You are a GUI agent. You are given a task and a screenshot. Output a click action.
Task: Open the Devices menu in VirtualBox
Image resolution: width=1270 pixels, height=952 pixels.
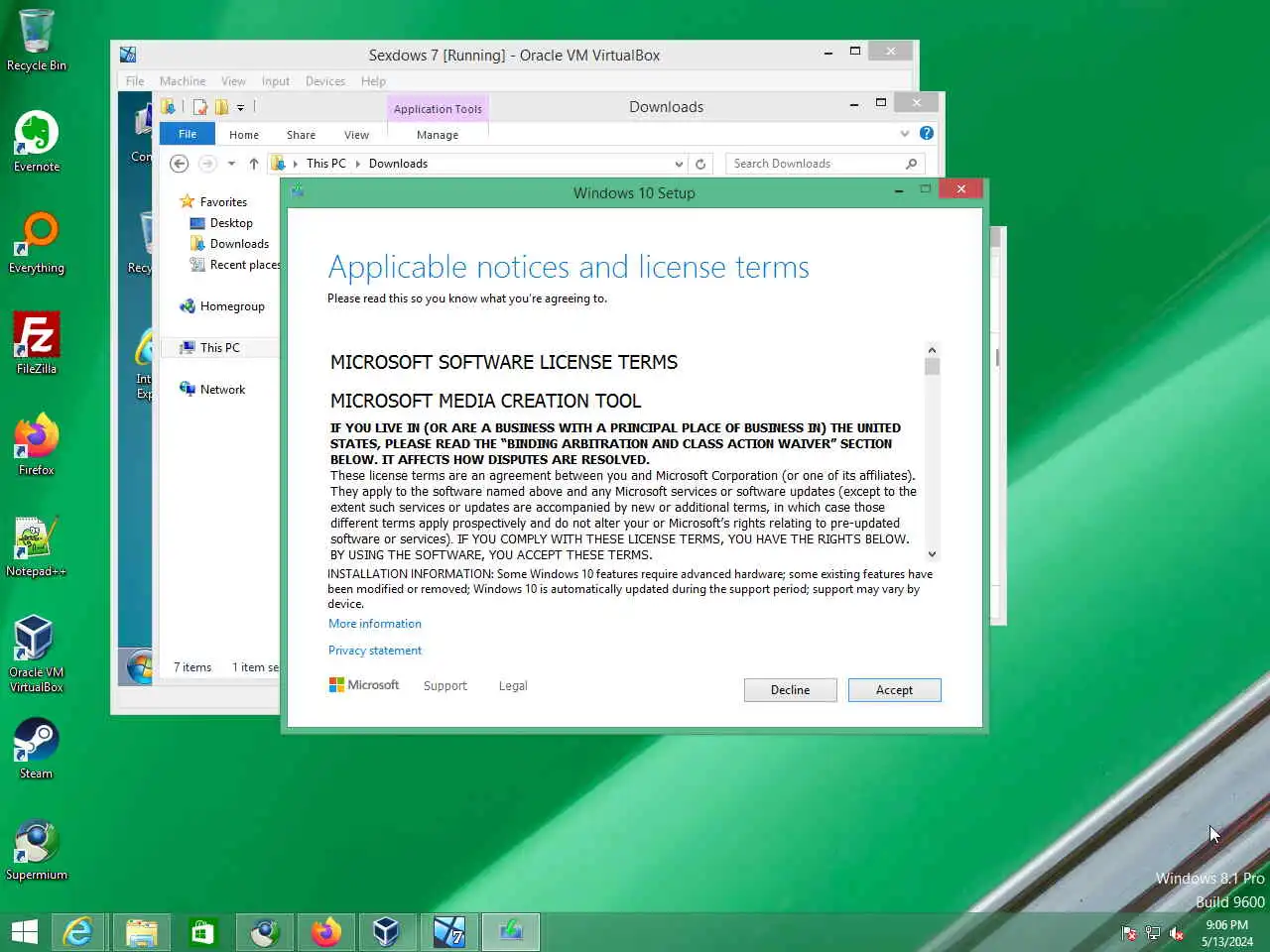[325, 81]
